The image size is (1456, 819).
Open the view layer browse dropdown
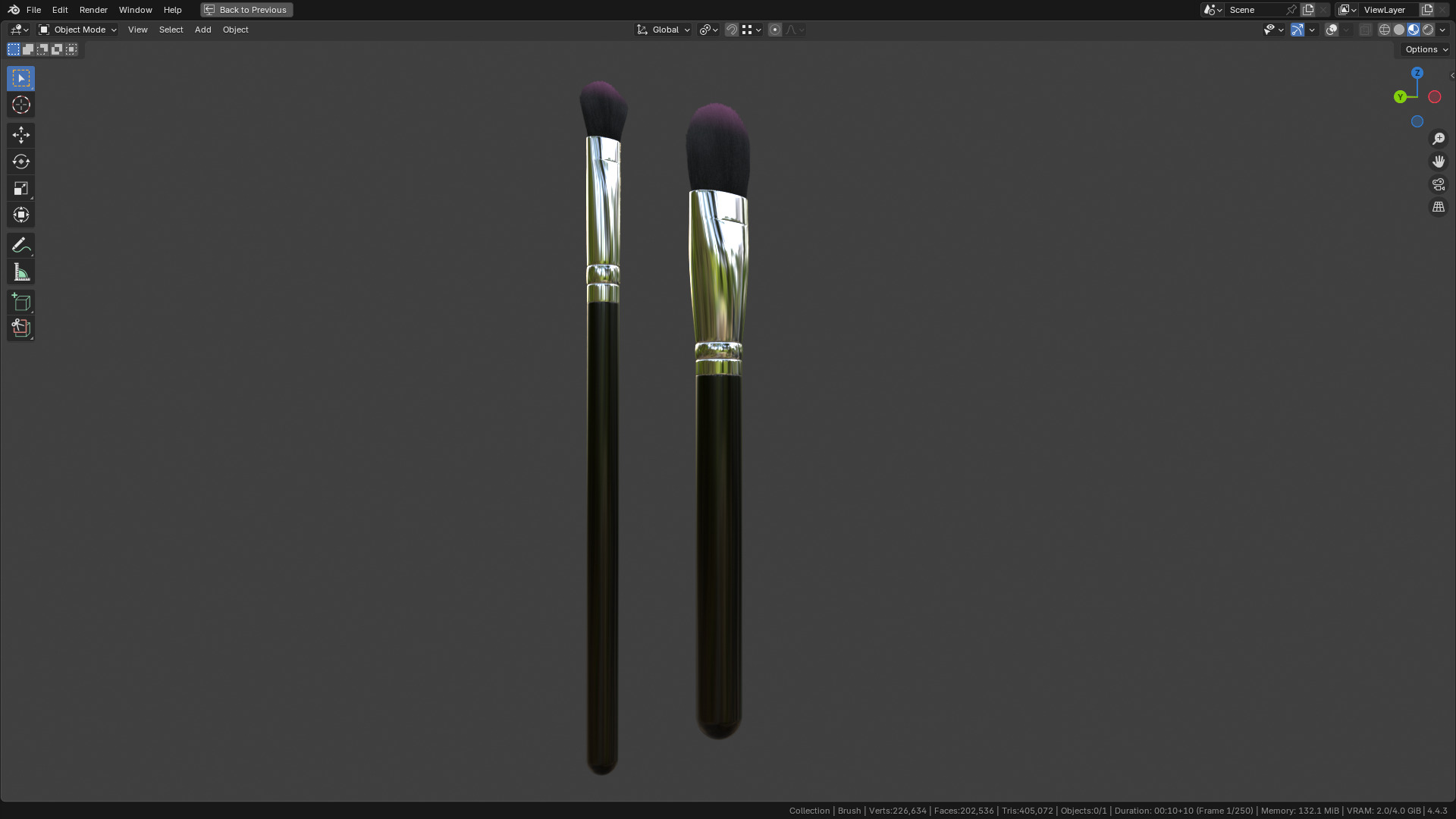point(1347,10)
